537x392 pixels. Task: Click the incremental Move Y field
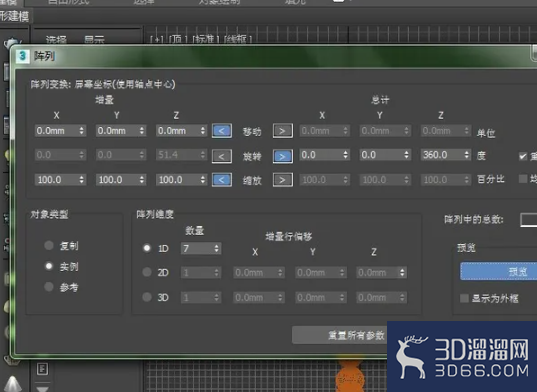(x=121, y=130)
